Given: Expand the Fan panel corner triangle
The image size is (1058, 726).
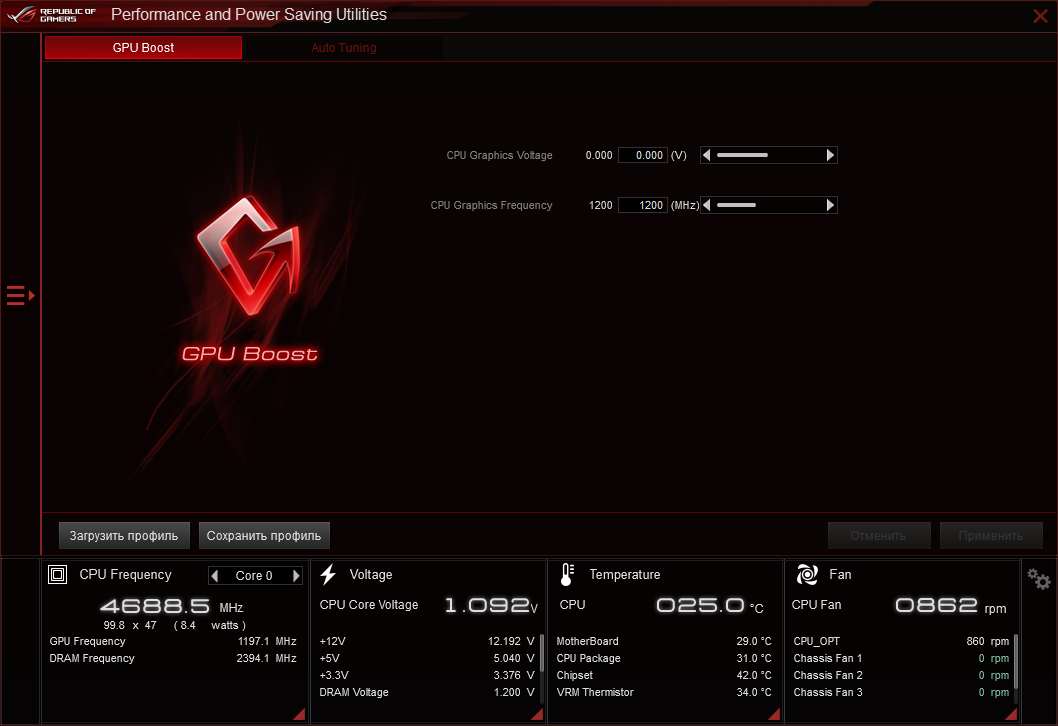Looking at the screenshot, I should click(x=1011, y=715).
